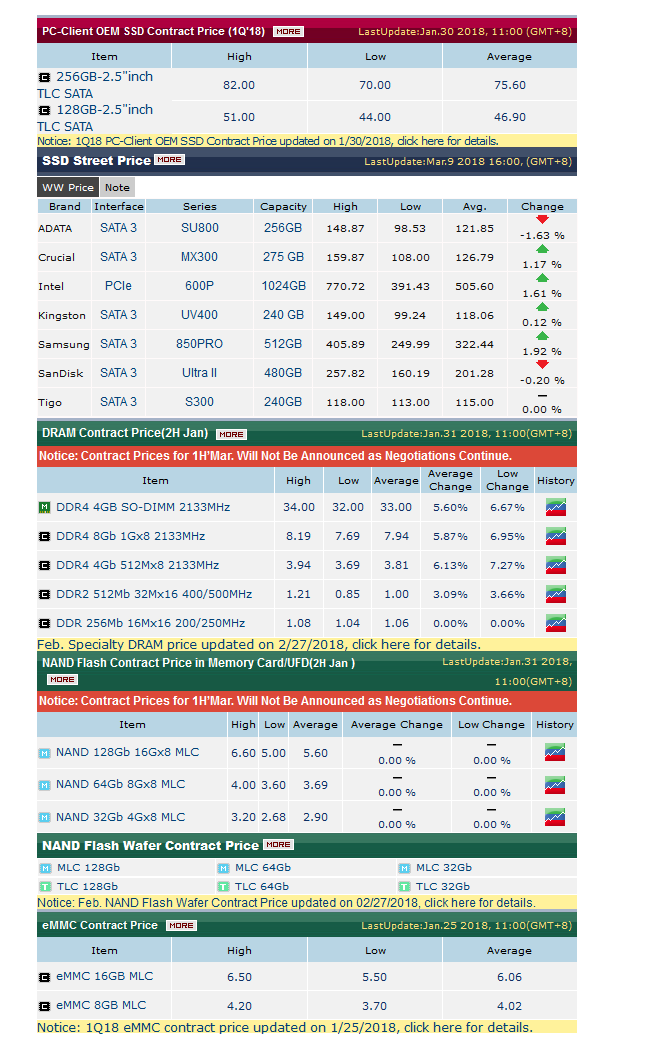Click the UV400 series link for Kingston
The image size is (645, 1053).
coord(200,314)
